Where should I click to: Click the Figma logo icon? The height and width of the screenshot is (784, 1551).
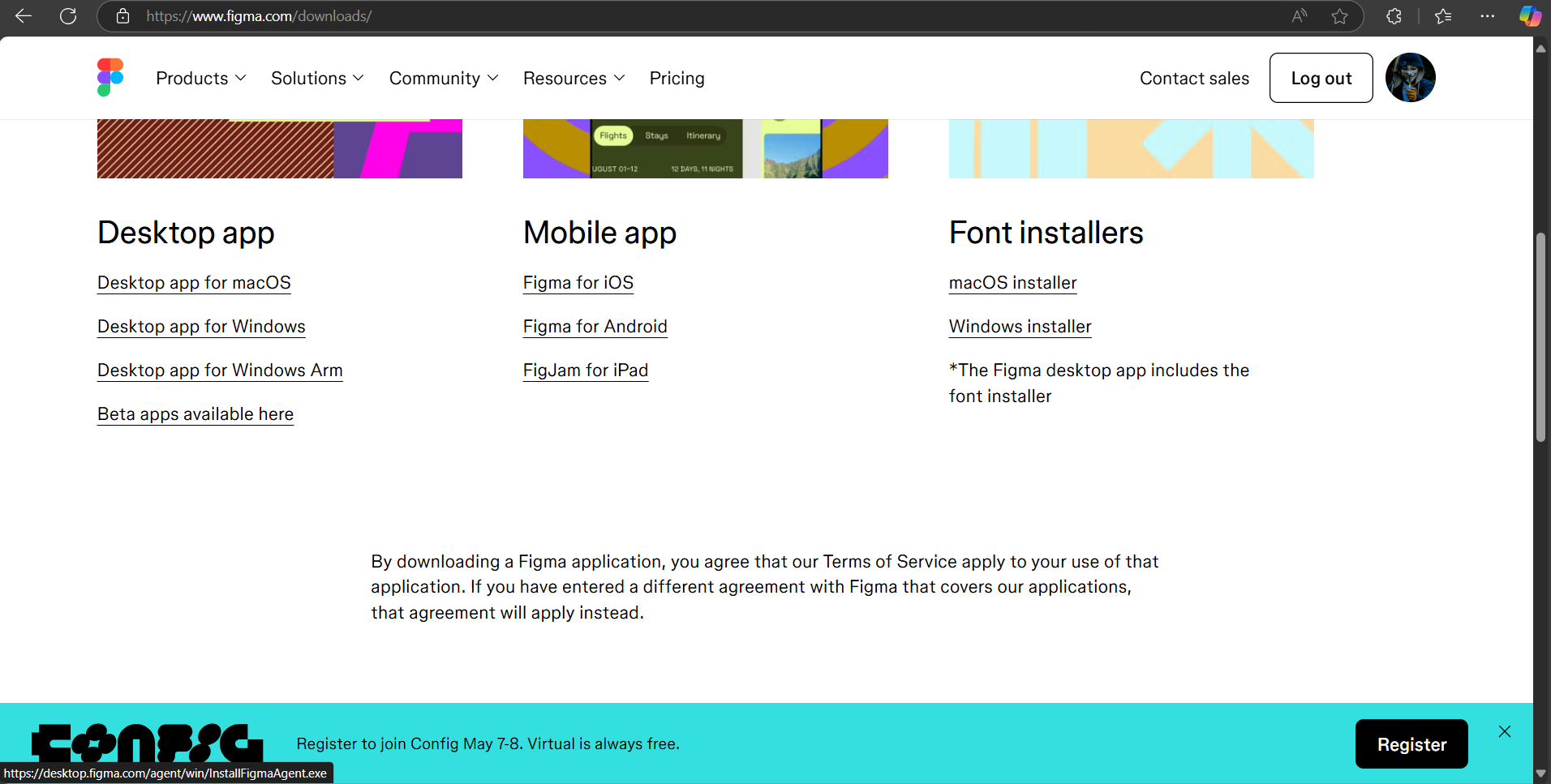click(110, 78)
